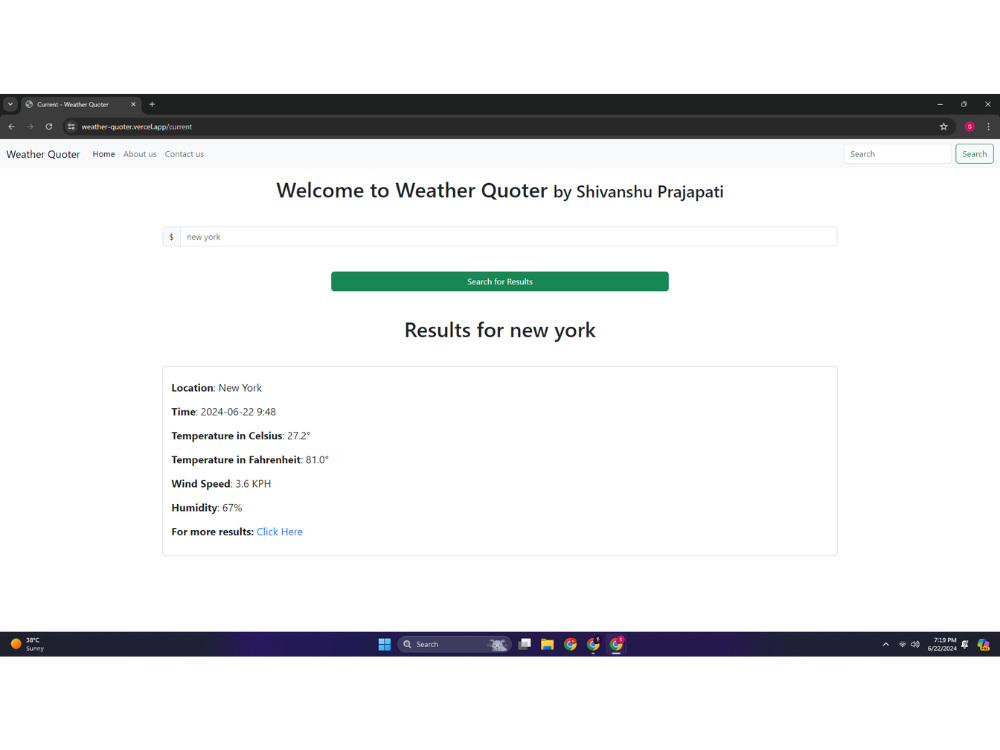Click the taskbar Search box
Image resolution: width=1000 pixels, height=750 pixels.
[454, 644]
